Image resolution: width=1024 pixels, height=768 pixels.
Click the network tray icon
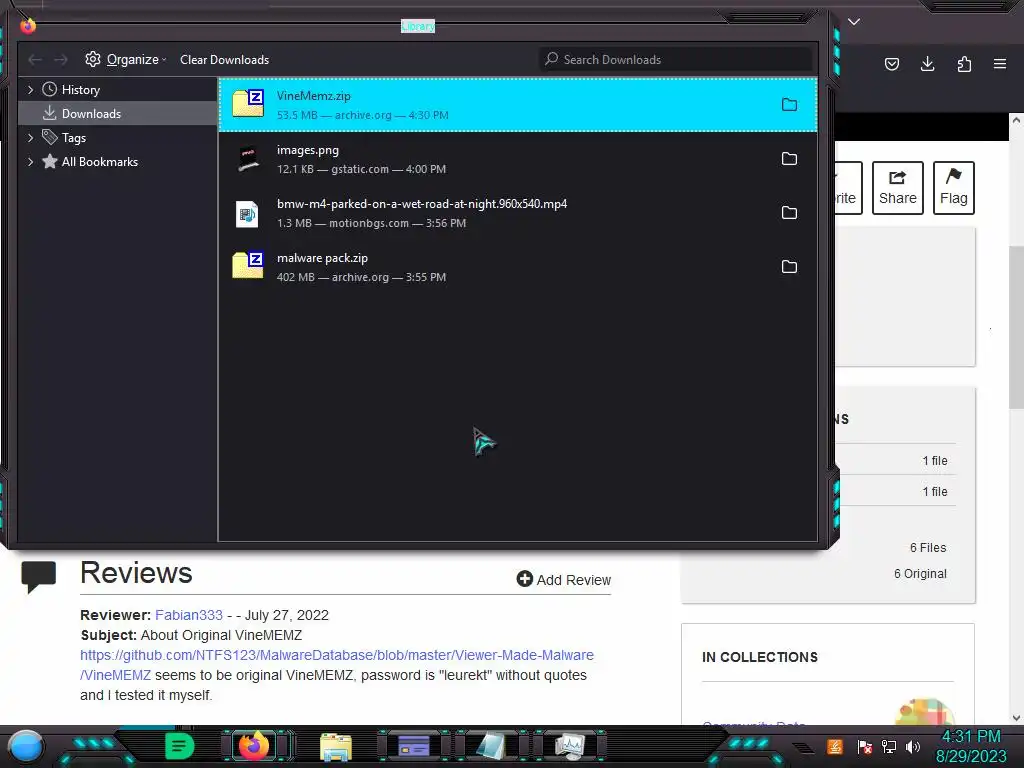(x=889, y=747)
